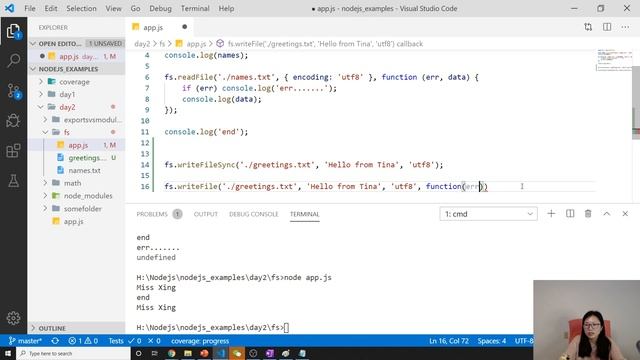Click the master branch indicator
Screen dimensions: 640x360
tap(25, 341)
